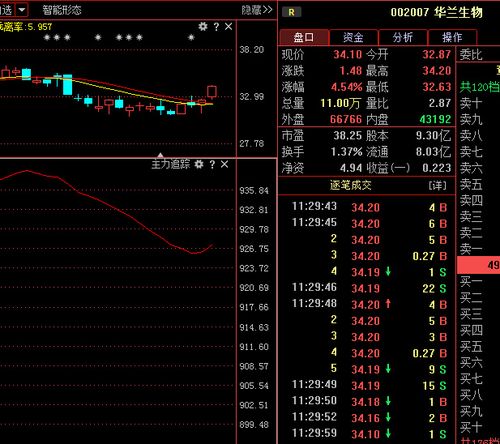Open the 智能形态 label
The width and height of the screenshot is (500, 444).
point(62,10)
